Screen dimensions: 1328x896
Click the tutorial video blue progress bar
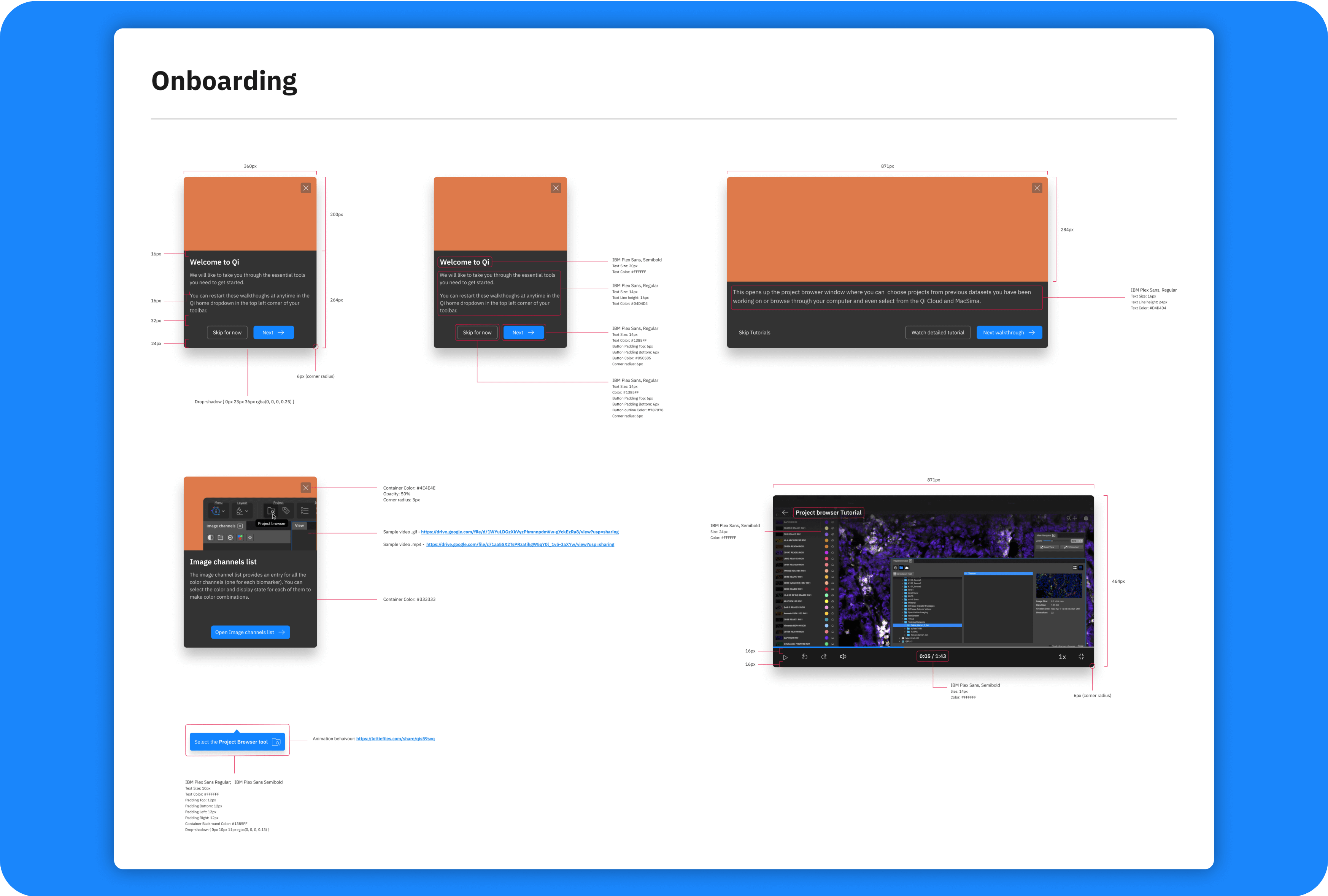(x=839, y=647)
